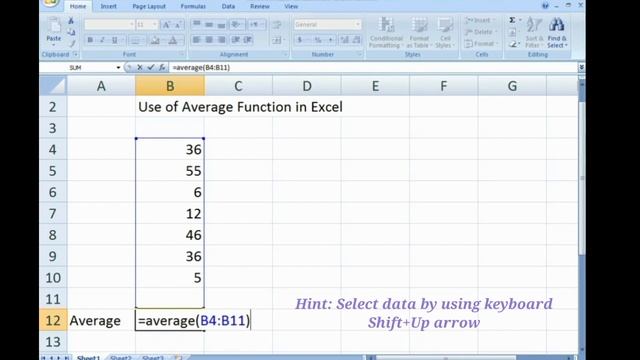The image size is (640, 360).
Task: Cancel the formula entry with X
Action: 140,67
